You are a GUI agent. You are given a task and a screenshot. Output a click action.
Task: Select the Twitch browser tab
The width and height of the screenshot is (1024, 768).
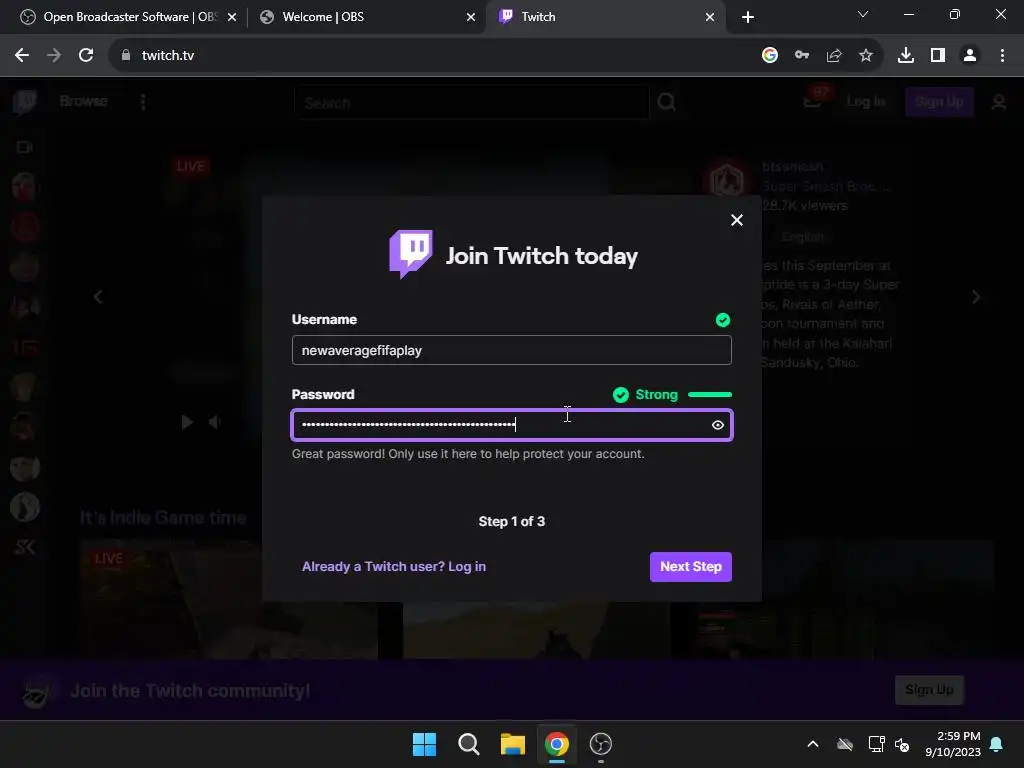pos(604,17)
